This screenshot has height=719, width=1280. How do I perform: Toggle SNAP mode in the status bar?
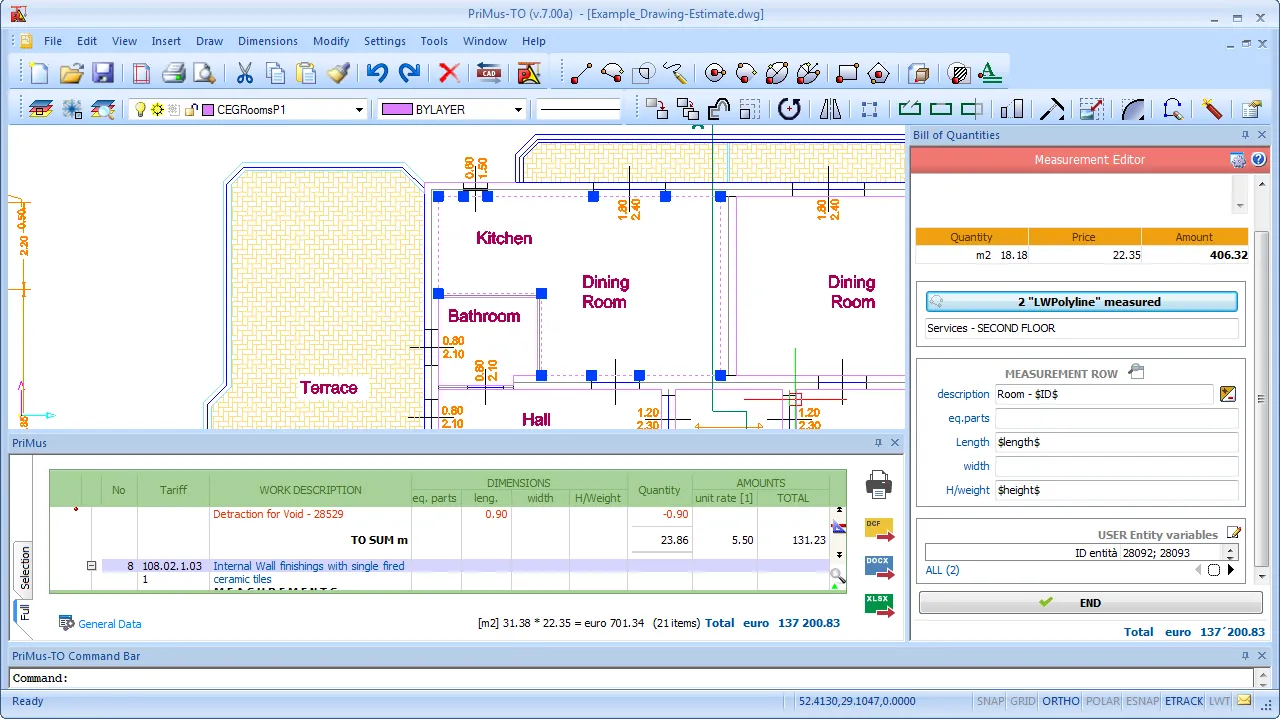pyautogui.click(x=990, y=701)
